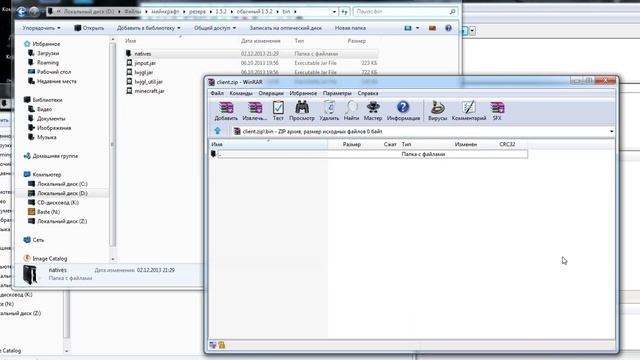Open the WinRAR Параметры menu
Screen dimensions: 640x360
337,93
